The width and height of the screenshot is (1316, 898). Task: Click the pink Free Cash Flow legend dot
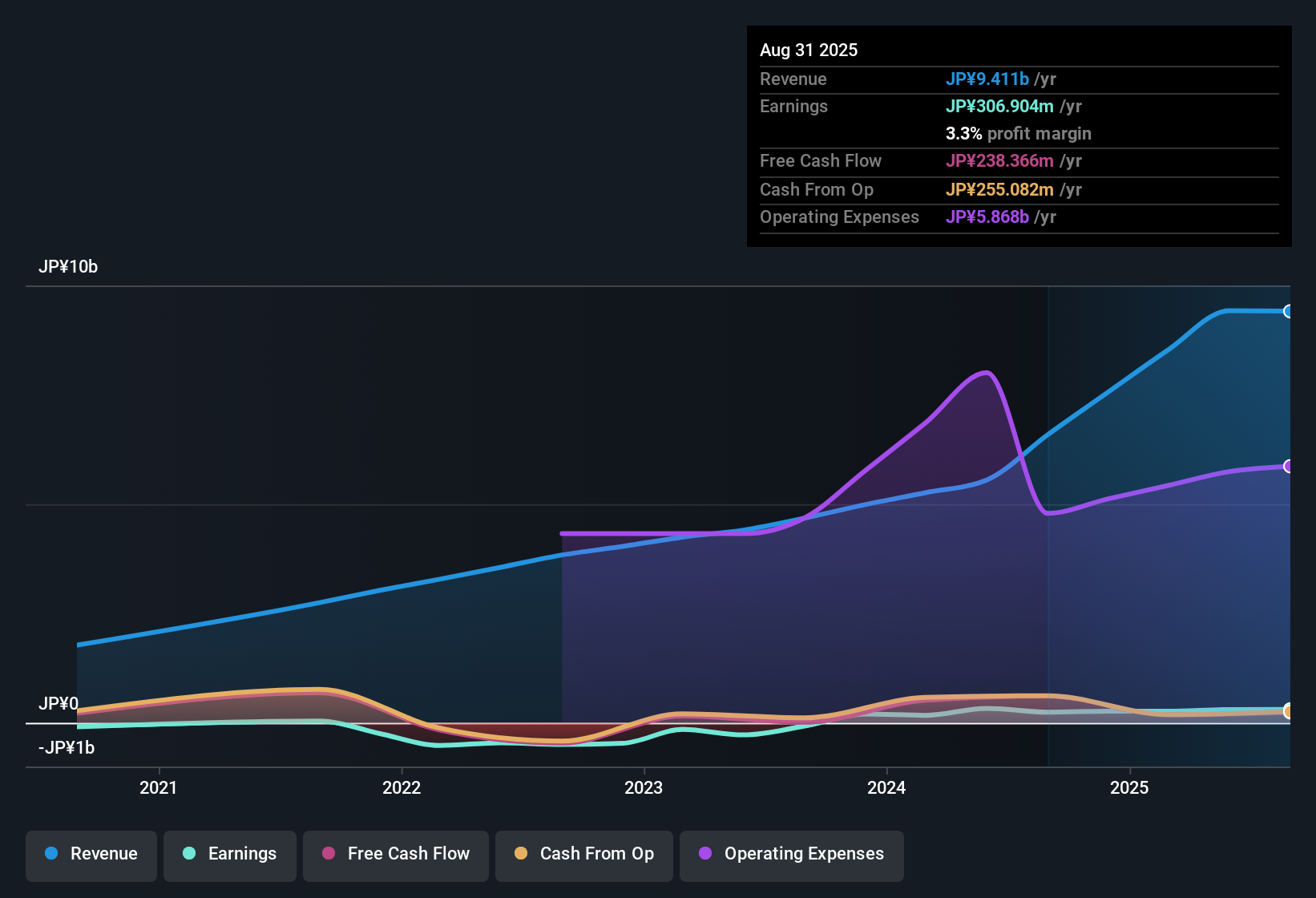click(x=329, y=853)
